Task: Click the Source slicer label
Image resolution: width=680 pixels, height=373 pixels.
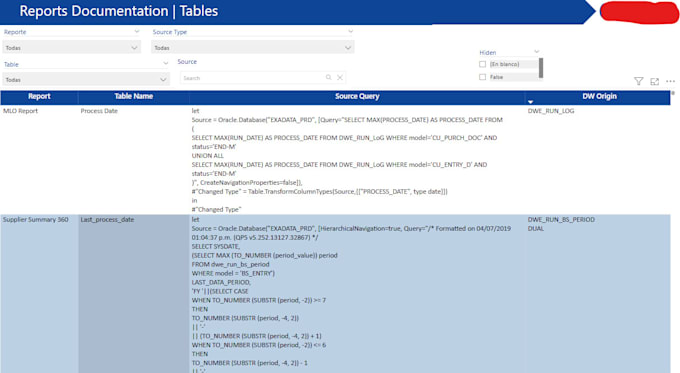Action: (x=187, y=62)
